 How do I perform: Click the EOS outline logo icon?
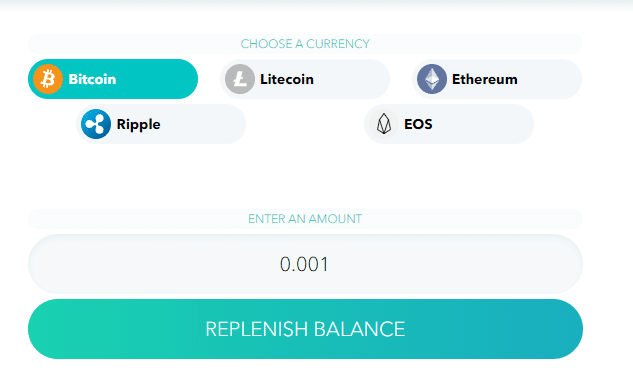[384, 124]
